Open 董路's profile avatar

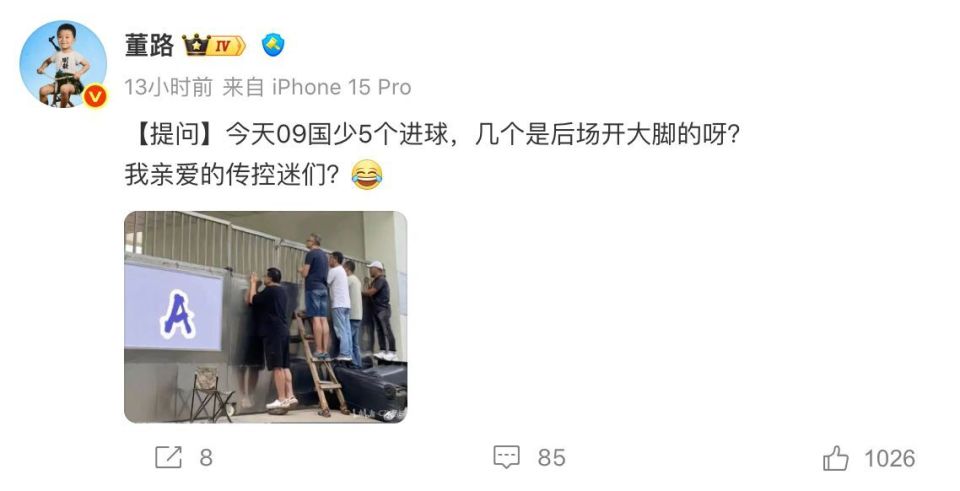click(x=63, y=64)
